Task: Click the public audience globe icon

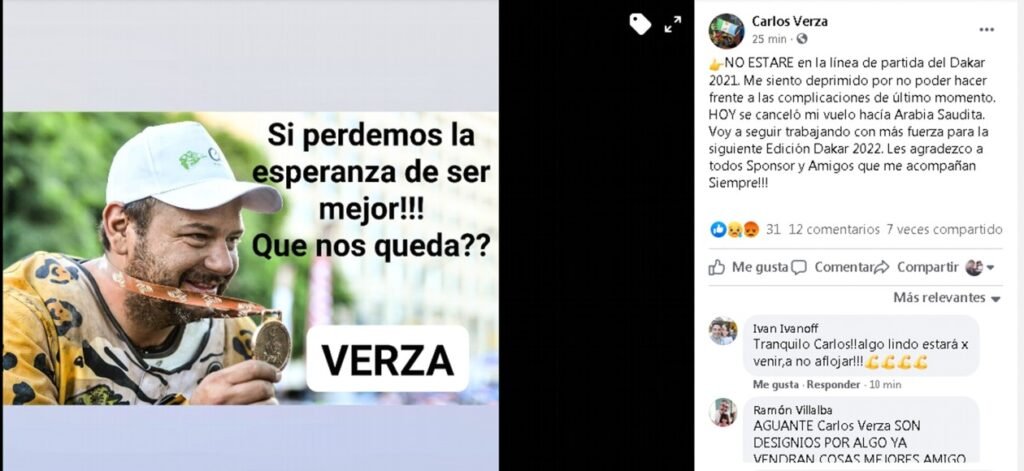Action: (801, 39)
